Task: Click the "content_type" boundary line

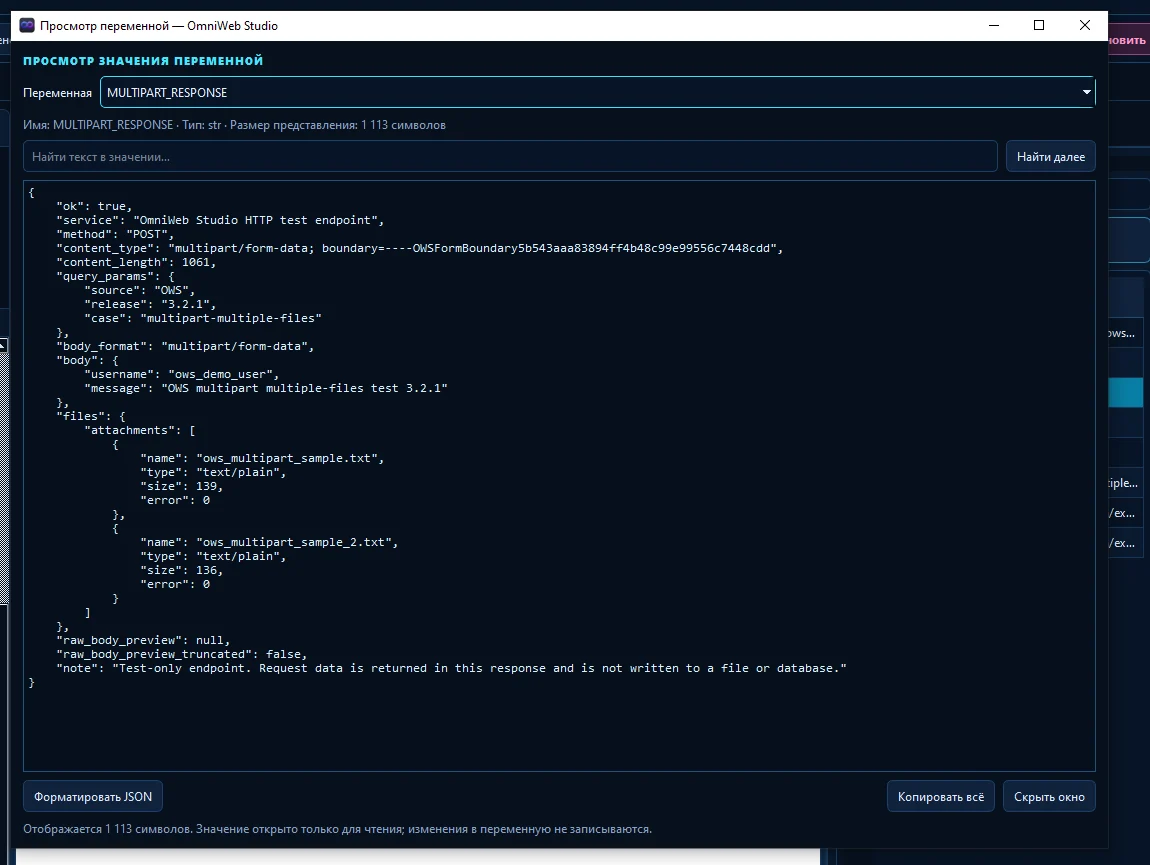Action: [420, 248]
